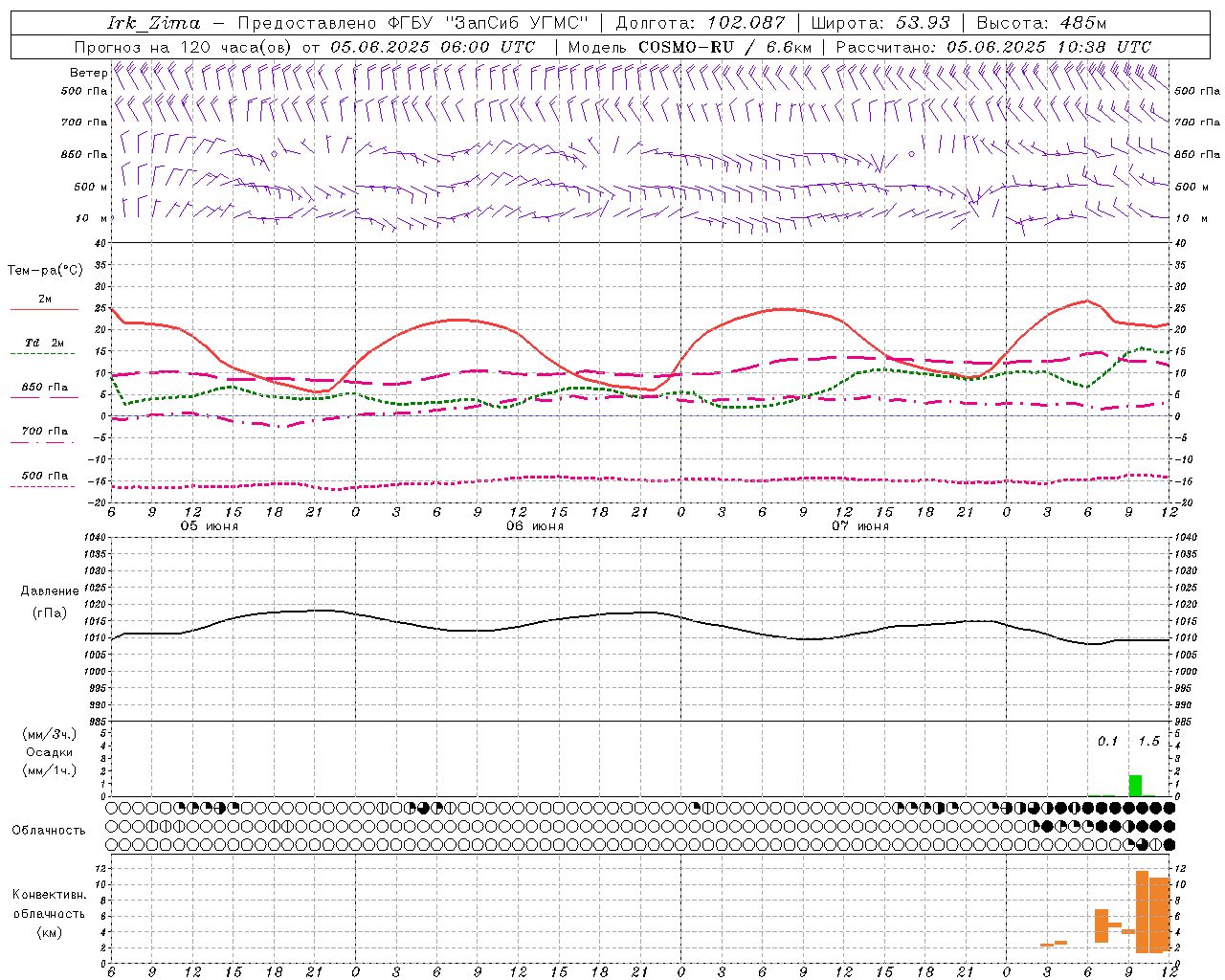The width and height of the screenshot is (1225, 980).
Task: Click the Рассчитано: 05.06.2025 10:38 UTC timestamp
Action: pos(993,47)
